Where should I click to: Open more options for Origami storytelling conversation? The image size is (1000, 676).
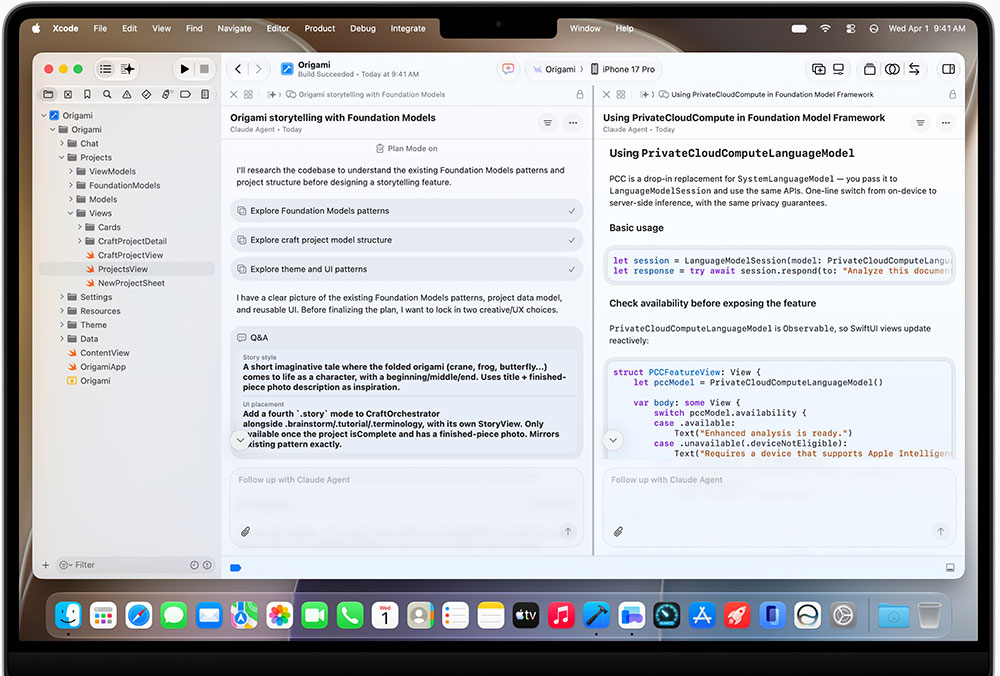[573, 122]
